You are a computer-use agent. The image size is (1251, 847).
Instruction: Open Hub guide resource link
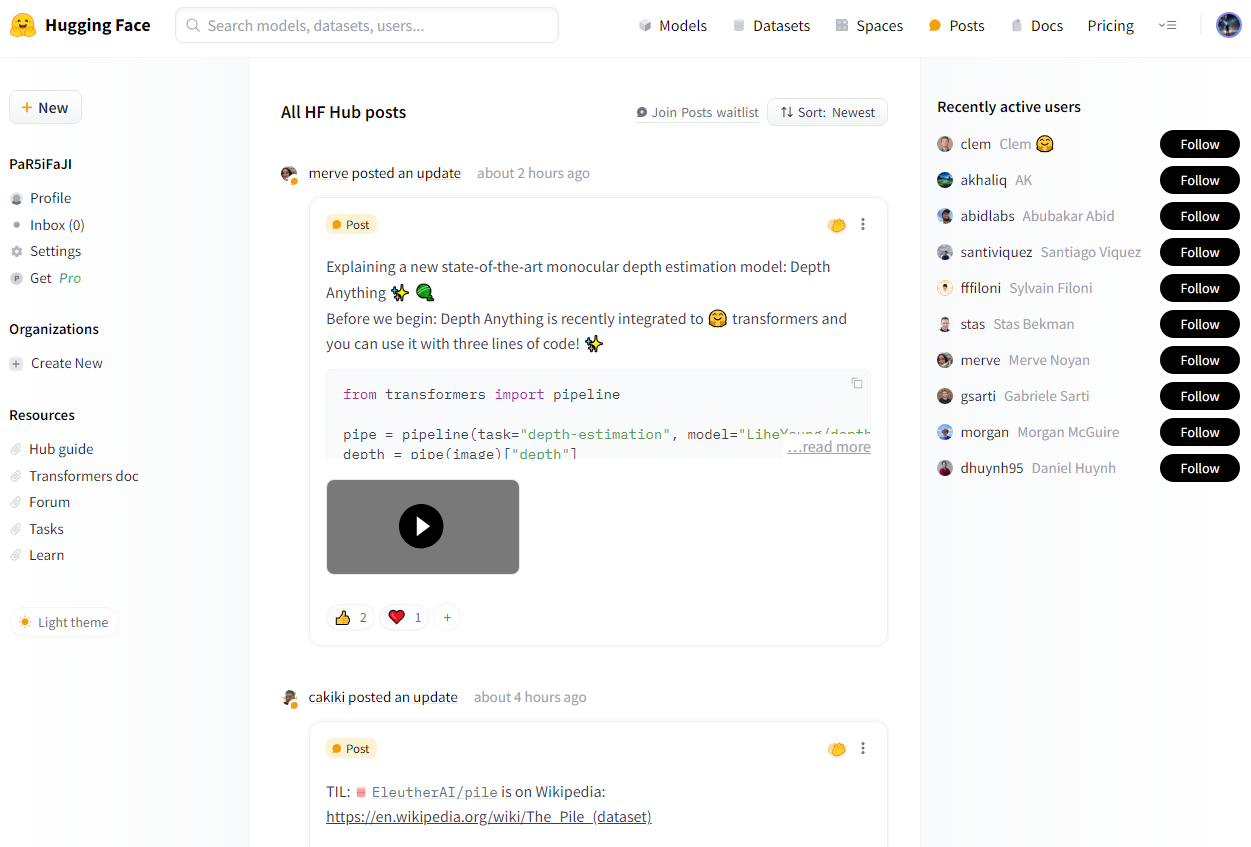click(52, 449)
